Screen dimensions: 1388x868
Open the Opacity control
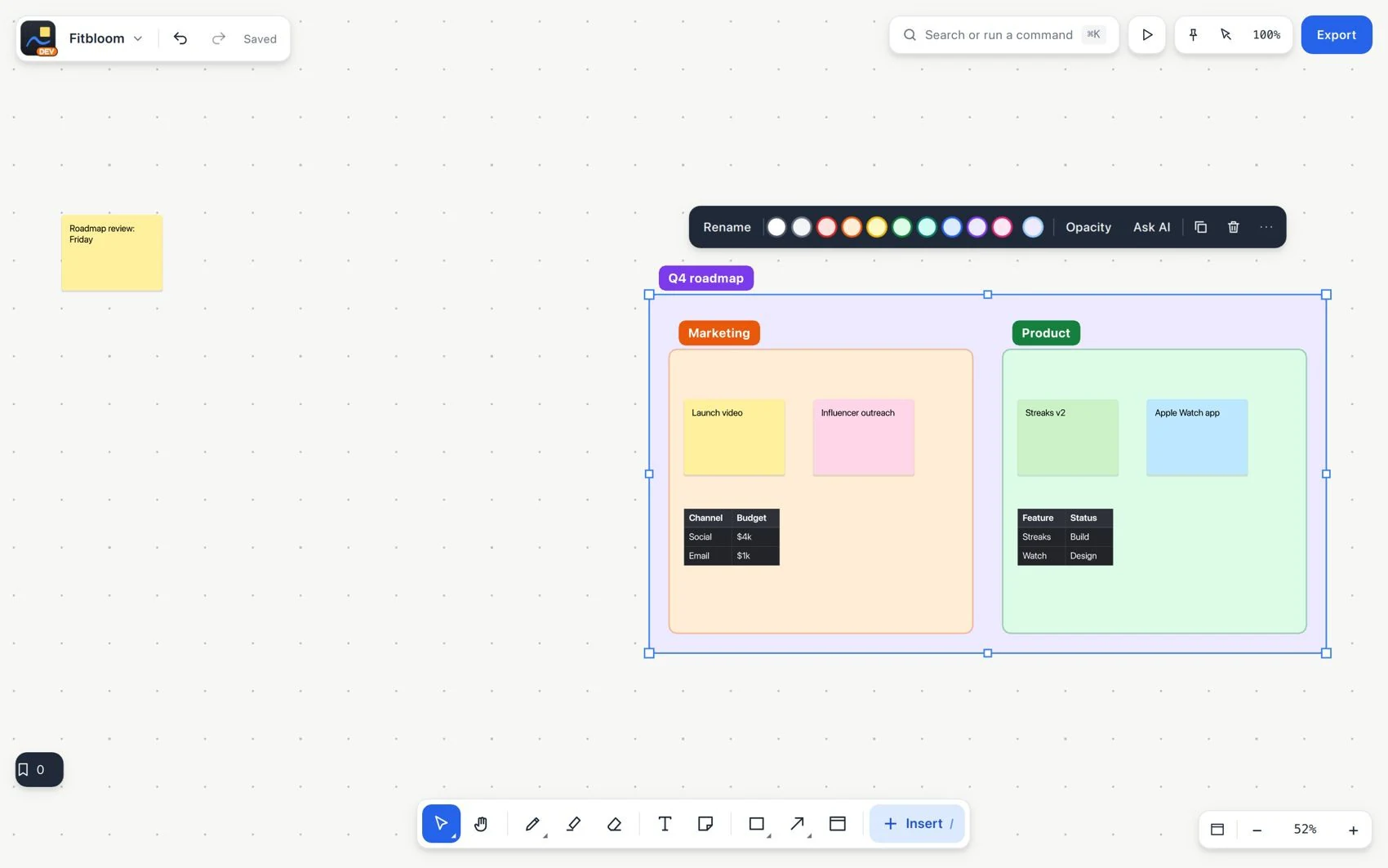tap(1088, 227)
